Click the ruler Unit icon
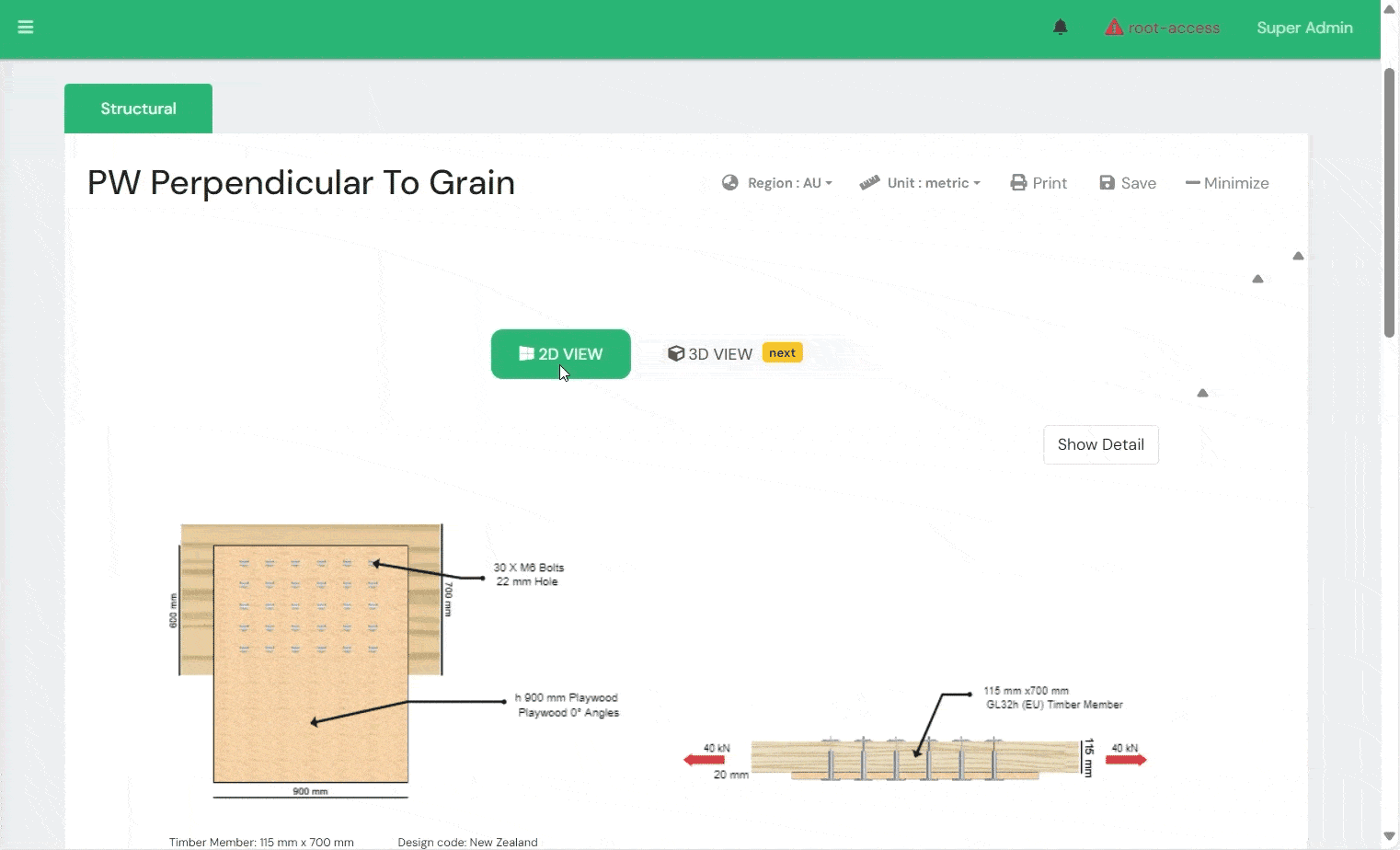 869,183
